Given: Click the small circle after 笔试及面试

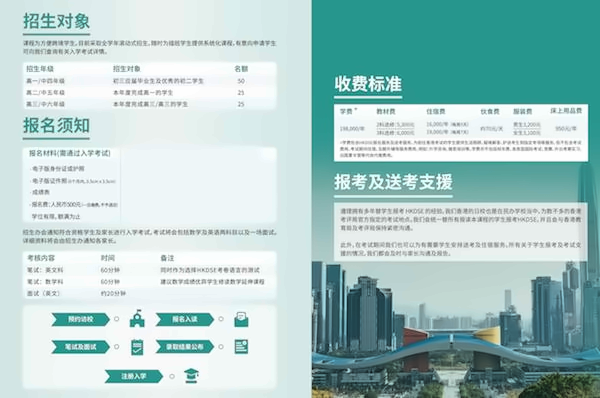Looking at the screenshot, I should coord(116,347).
